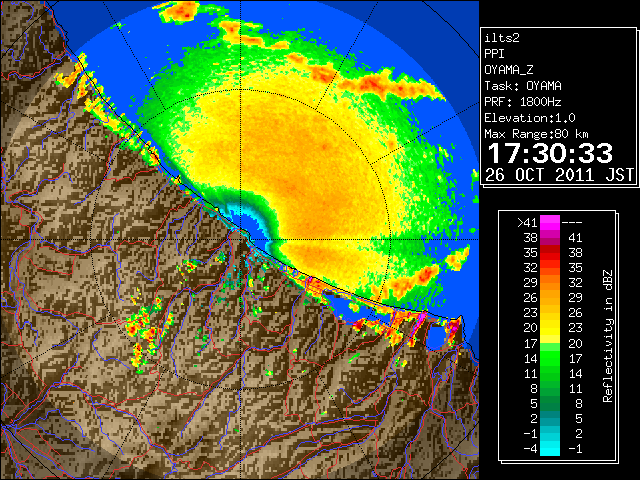The height and width of the screenshot is (480, 640).
Task: Click the green '14' legend color block
Action: coord(550,358)
